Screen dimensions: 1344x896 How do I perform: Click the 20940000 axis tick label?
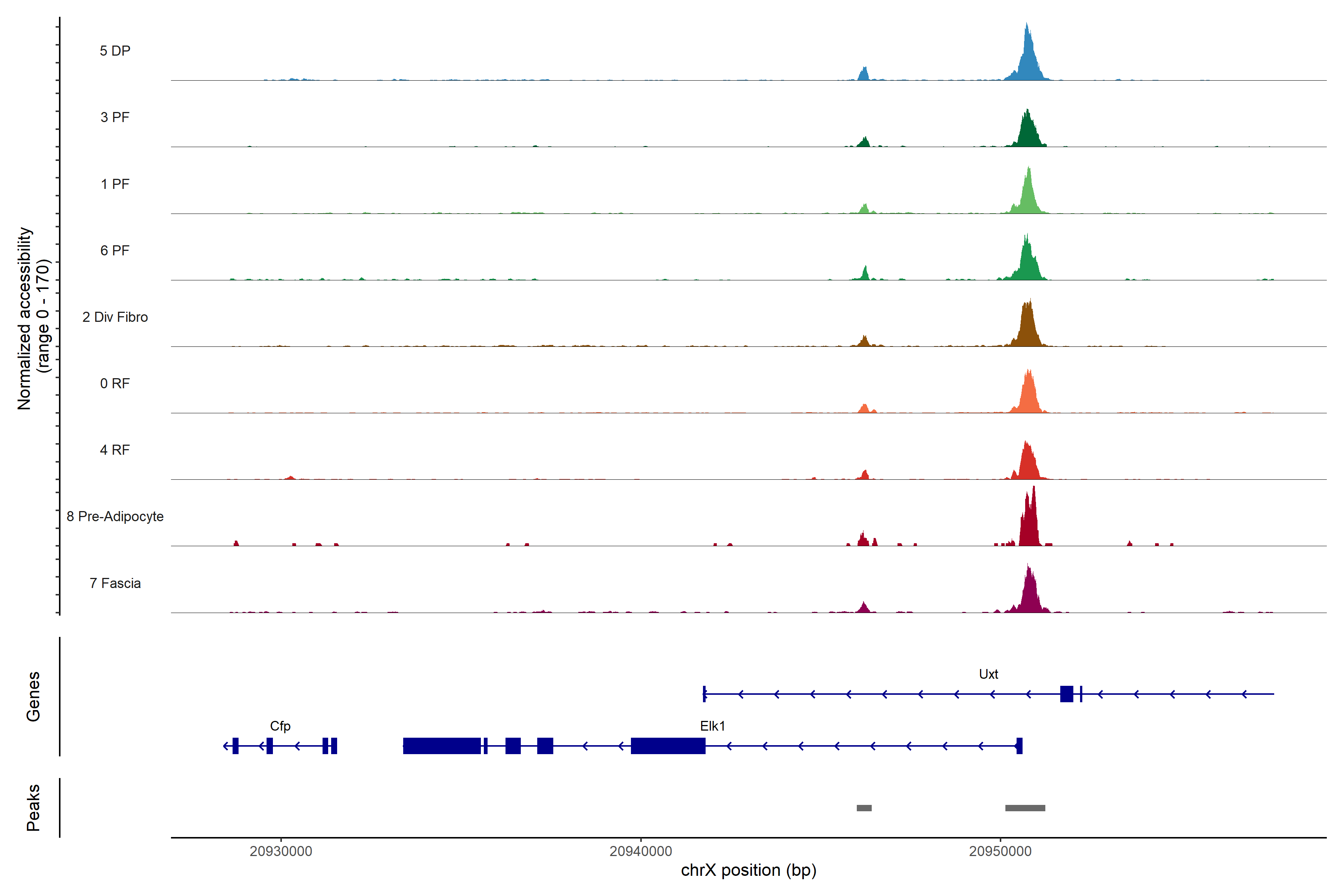(641, 852)
